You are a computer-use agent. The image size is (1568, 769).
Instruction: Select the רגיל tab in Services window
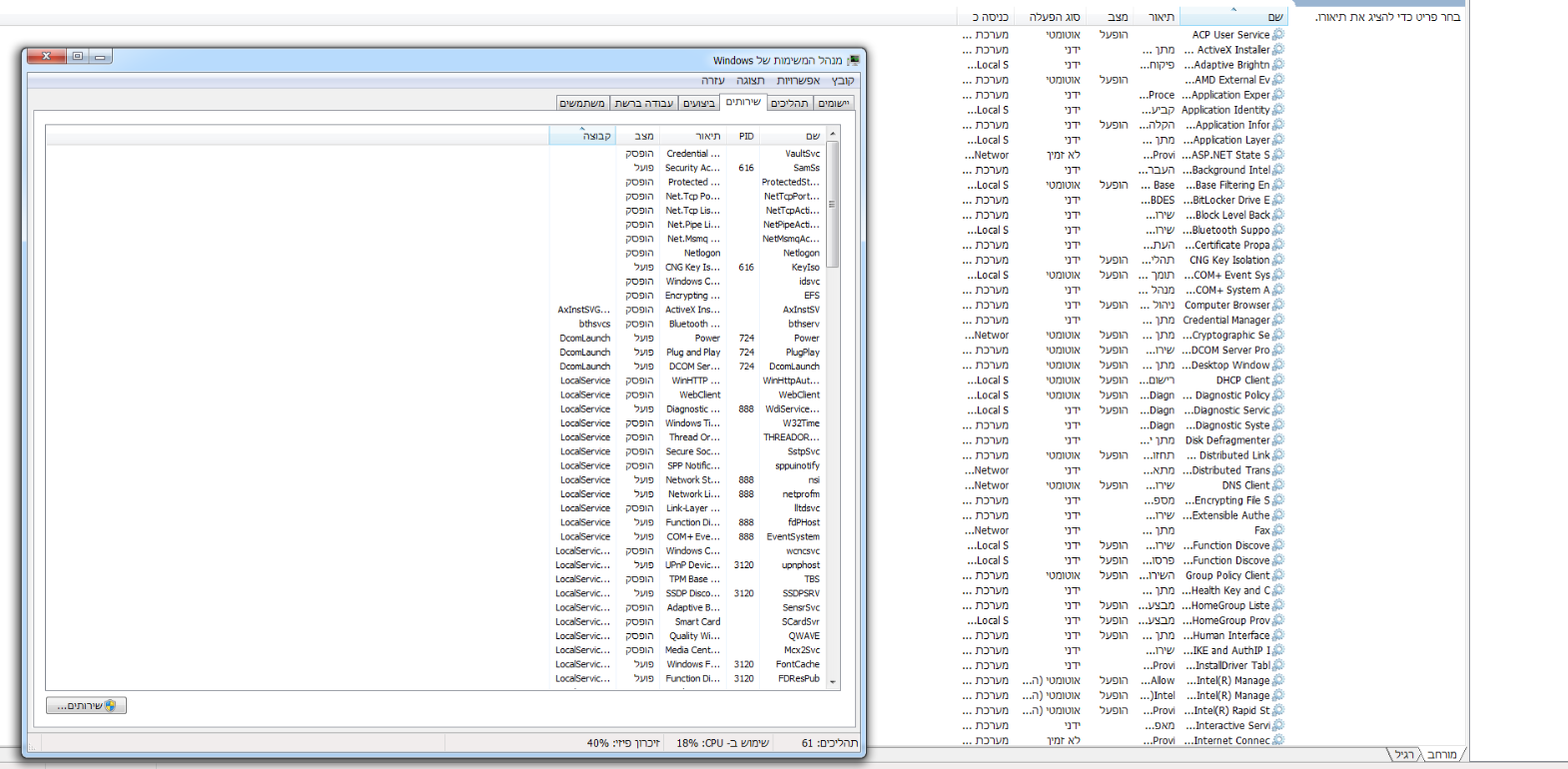click(x=1404, y=754)
